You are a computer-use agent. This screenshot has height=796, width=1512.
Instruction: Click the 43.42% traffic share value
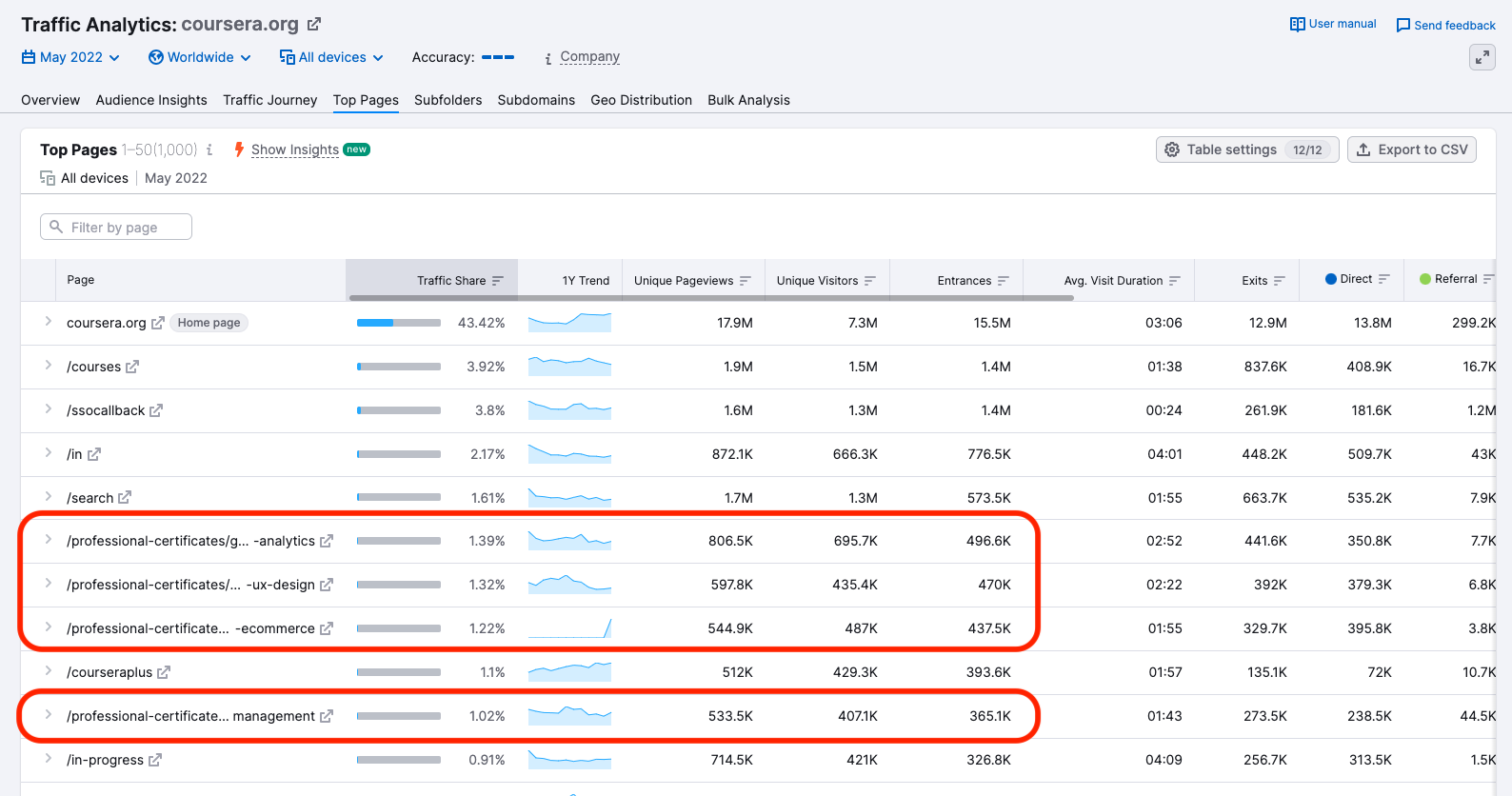click(481, 323)
